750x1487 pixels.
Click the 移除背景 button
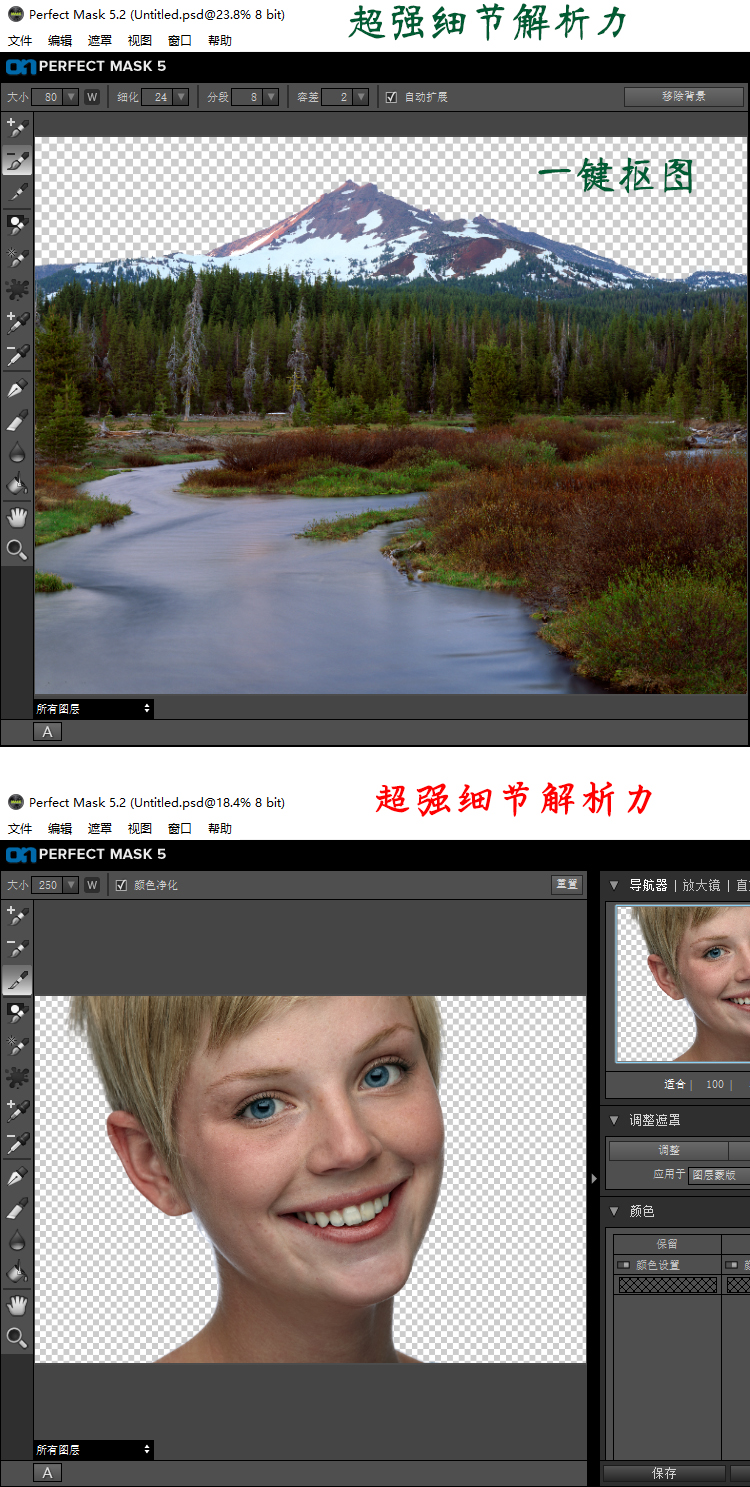click(x=684, y=96)
